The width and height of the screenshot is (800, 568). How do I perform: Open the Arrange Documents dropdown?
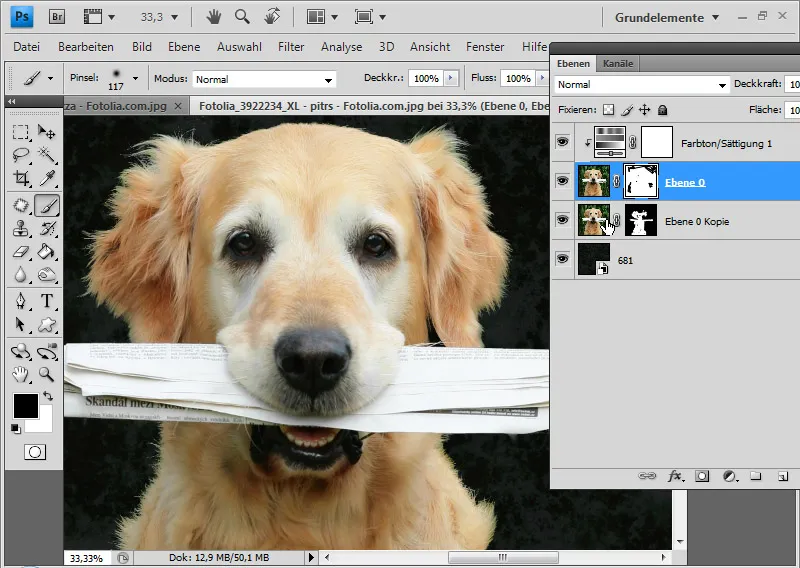pyautogui.click(x=322, y=17)
